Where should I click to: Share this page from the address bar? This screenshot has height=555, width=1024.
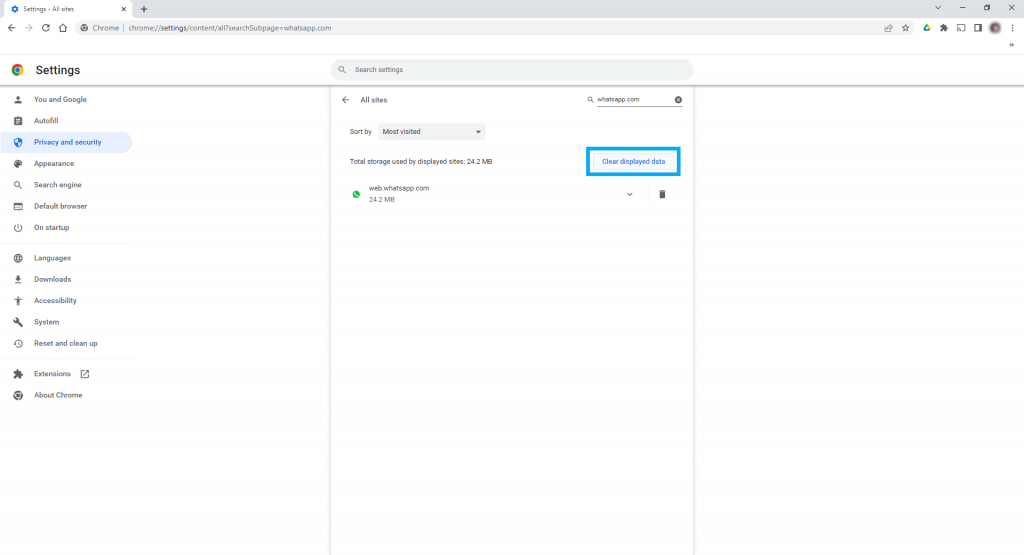[888, 28]
